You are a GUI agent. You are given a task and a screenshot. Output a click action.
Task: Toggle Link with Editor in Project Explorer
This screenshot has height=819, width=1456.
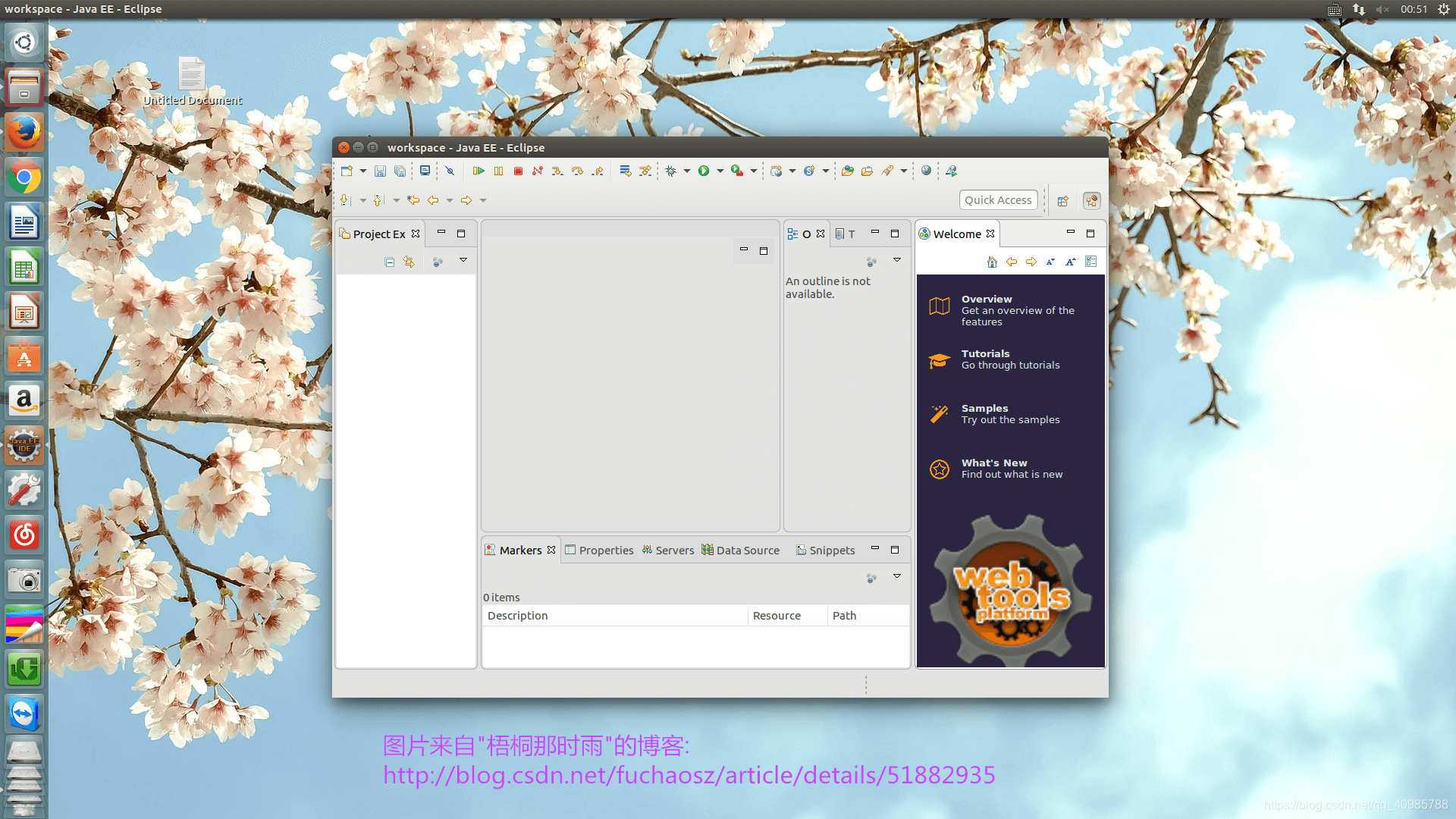click(x=409, y=262)
